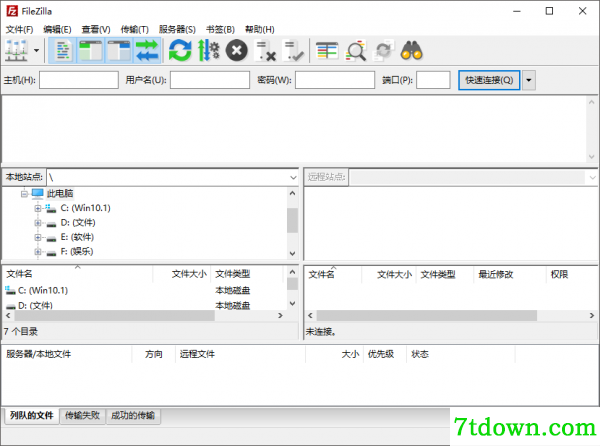The height and width of the screenshot is (446, 600).
Task: Open 传输(T) menu
Action: point(134,29)
